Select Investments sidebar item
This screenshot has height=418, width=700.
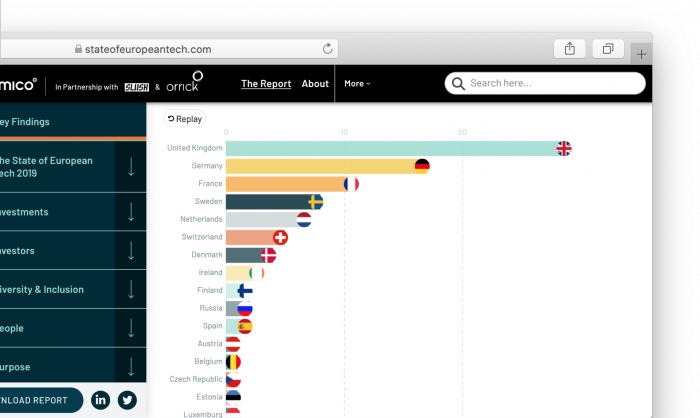click(x=57, y=212)
